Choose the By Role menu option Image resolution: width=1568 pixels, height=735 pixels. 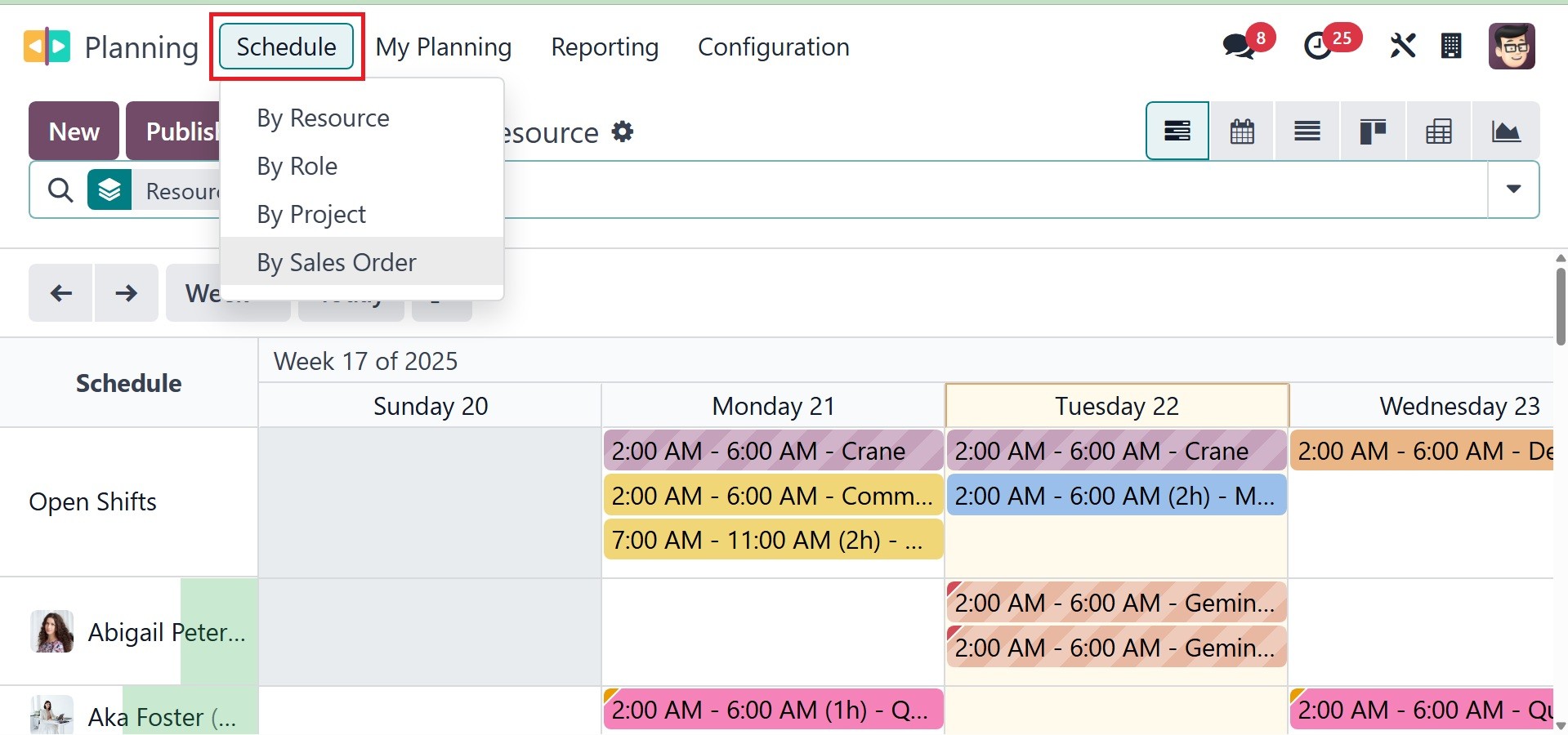[x=297, y=166]
